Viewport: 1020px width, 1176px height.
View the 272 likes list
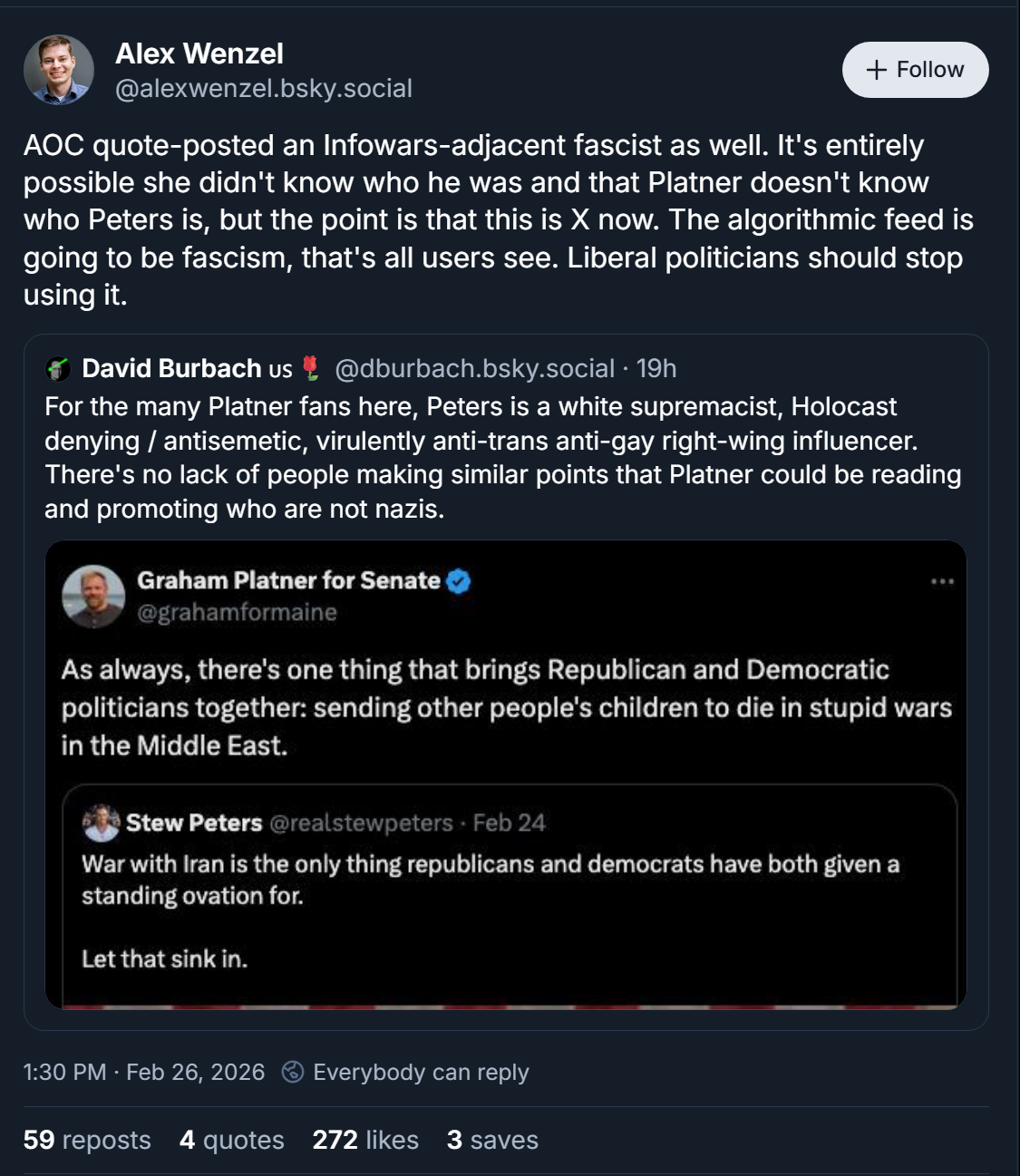pyautogui.click(x=365, y=1140)
